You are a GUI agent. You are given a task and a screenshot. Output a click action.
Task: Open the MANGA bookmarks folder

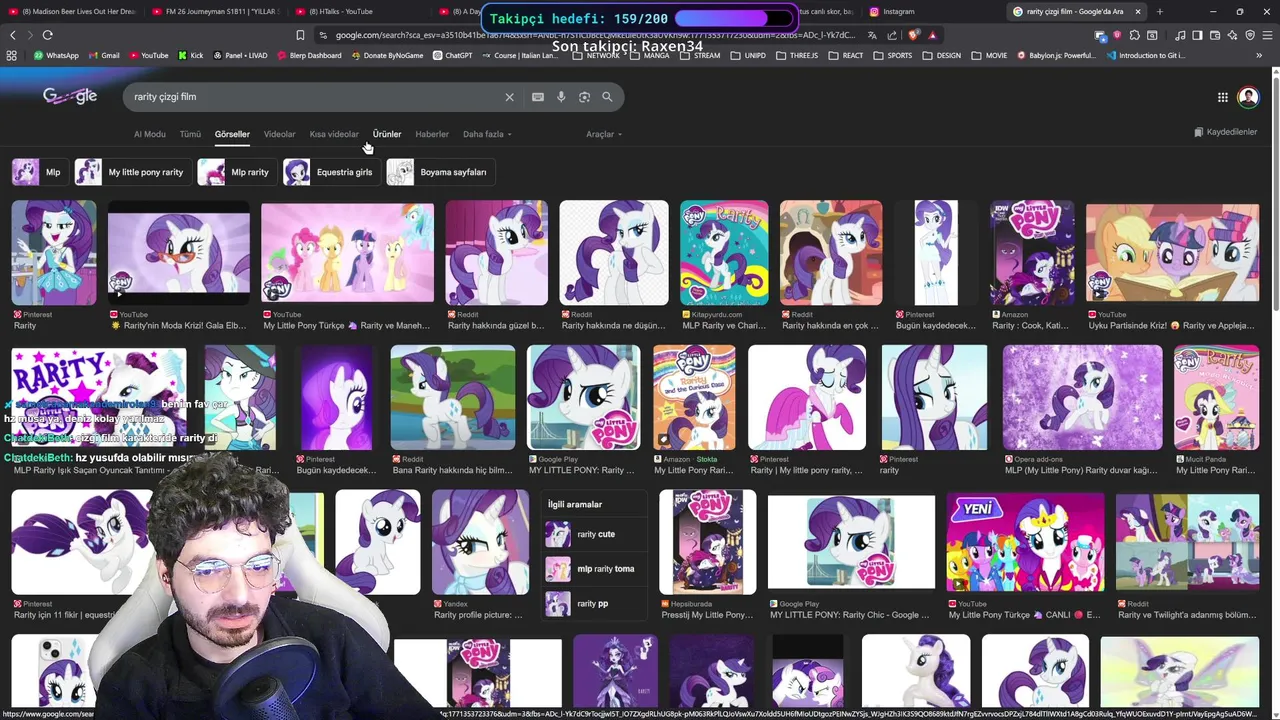pyautogui.click(x=649, y=56)
